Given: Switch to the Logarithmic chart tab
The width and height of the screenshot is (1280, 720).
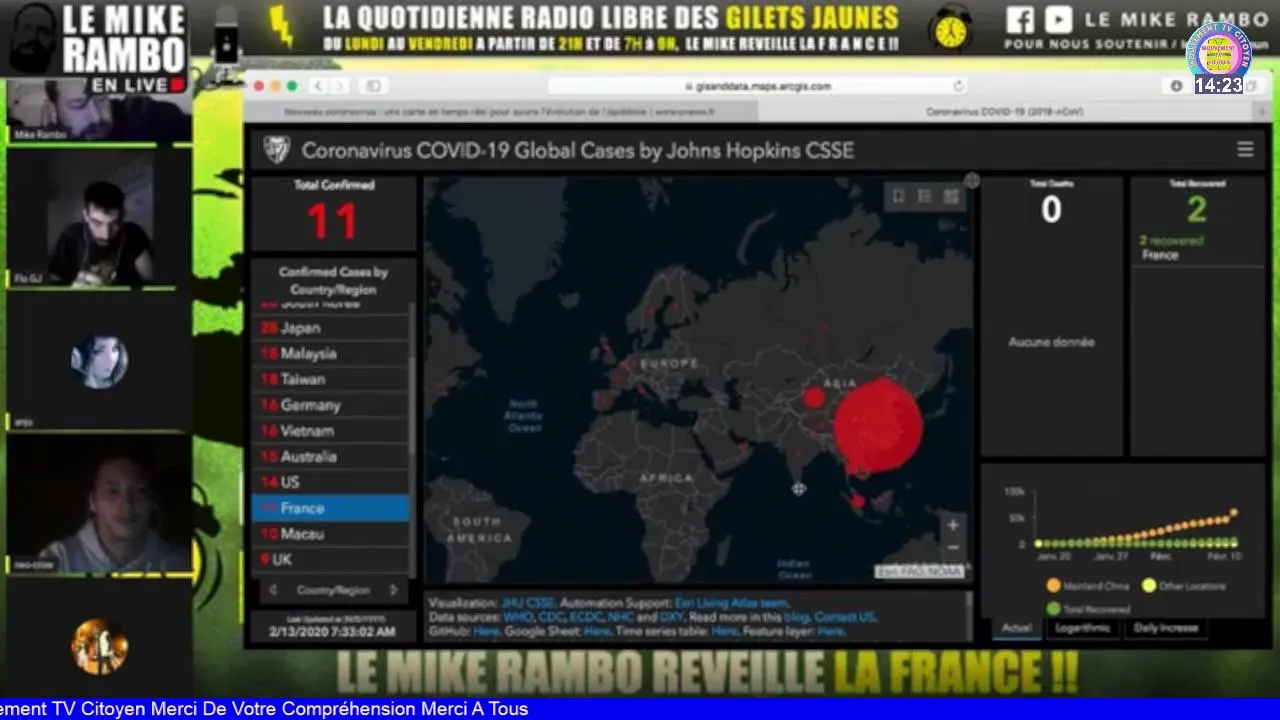Looking at the screenshot, I should coord(1083,628).
